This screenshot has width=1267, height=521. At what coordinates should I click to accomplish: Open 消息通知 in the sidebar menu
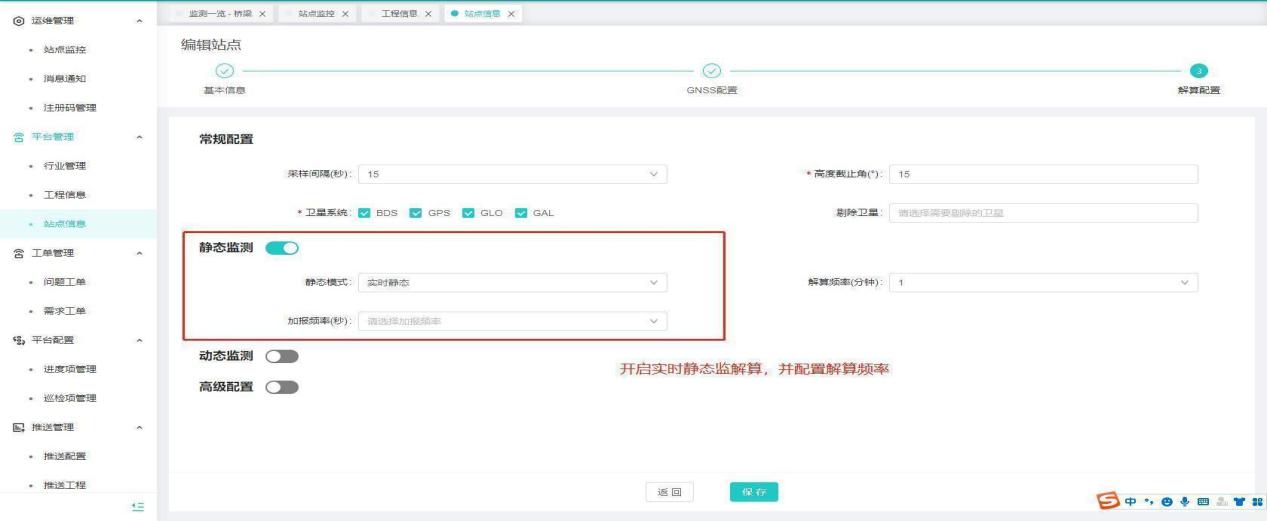click(x=64, y=78)
